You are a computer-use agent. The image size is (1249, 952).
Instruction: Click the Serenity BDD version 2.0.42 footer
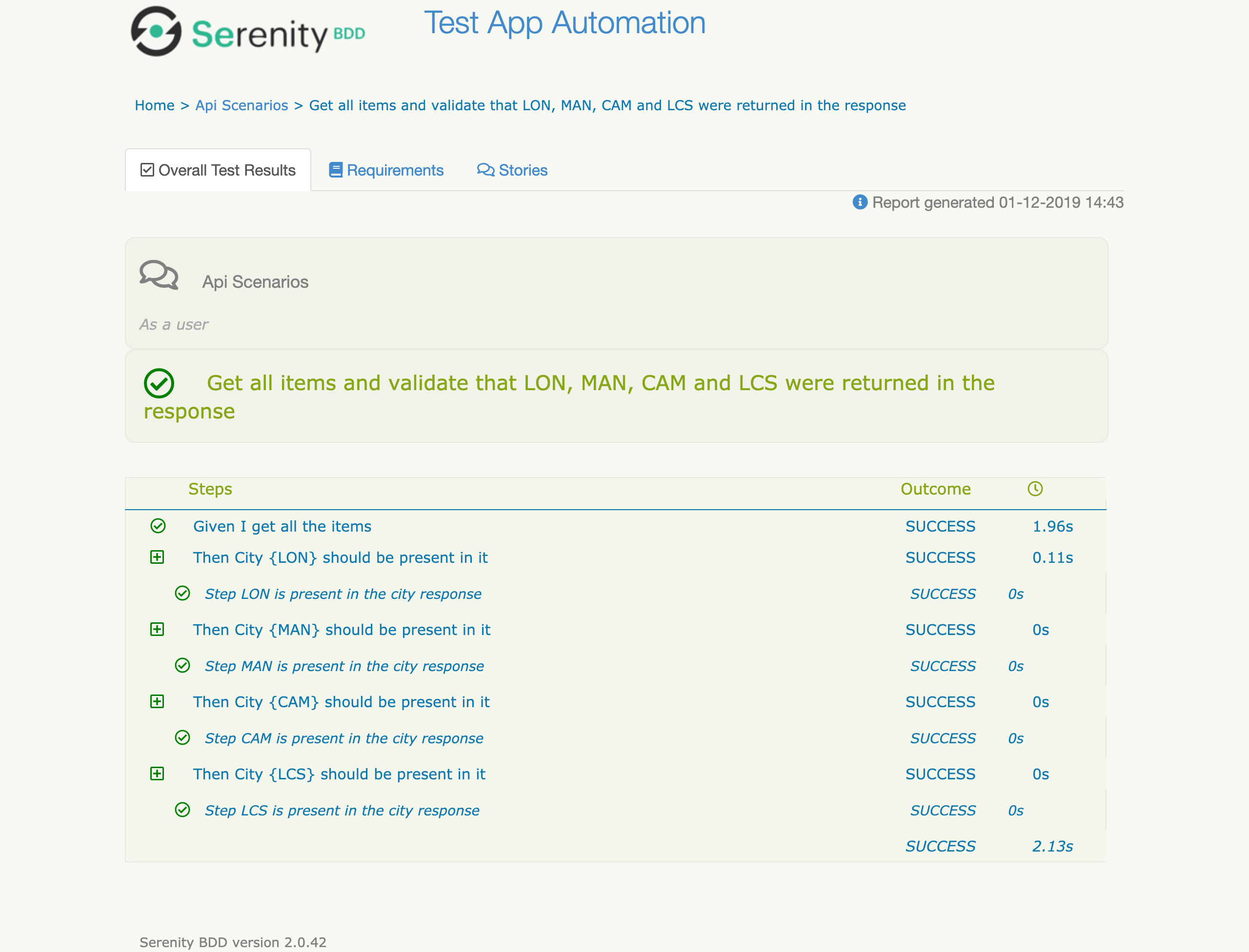point(232,942)
